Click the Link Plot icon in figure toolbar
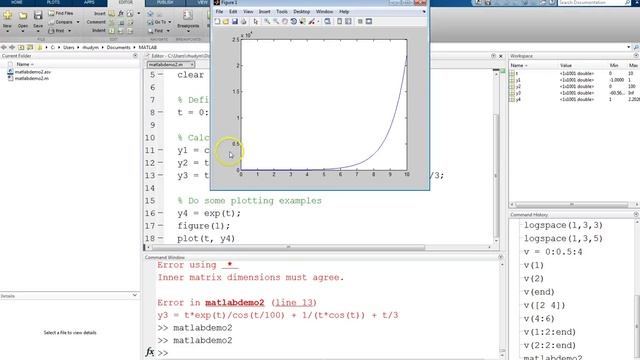The height and width of the screenshot is (360, 640). tap(327, 21)
